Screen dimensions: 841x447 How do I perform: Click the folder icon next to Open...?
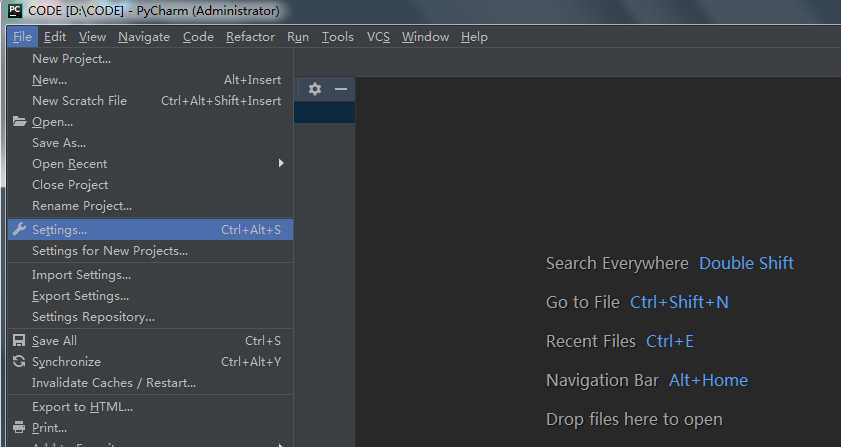pyautogui.click(x=19, y=121)
